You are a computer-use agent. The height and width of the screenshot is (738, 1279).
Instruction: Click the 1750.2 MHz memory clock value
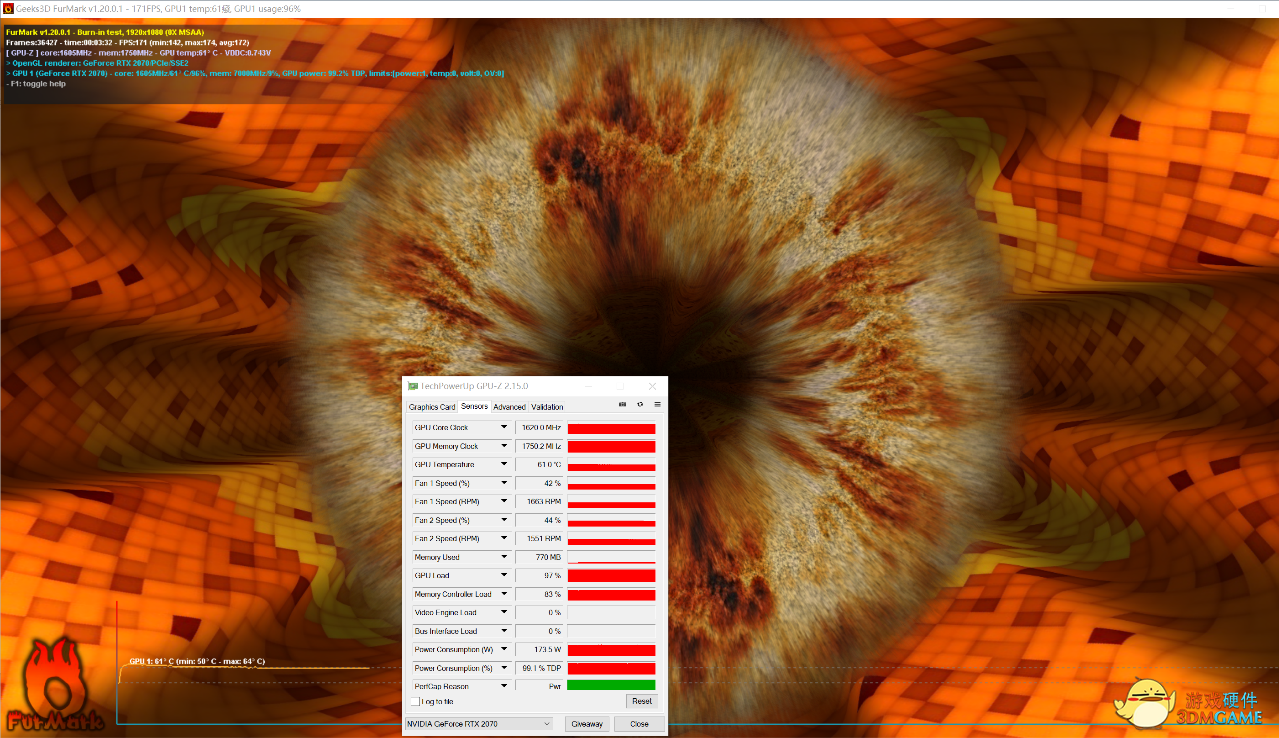point(540,446)
